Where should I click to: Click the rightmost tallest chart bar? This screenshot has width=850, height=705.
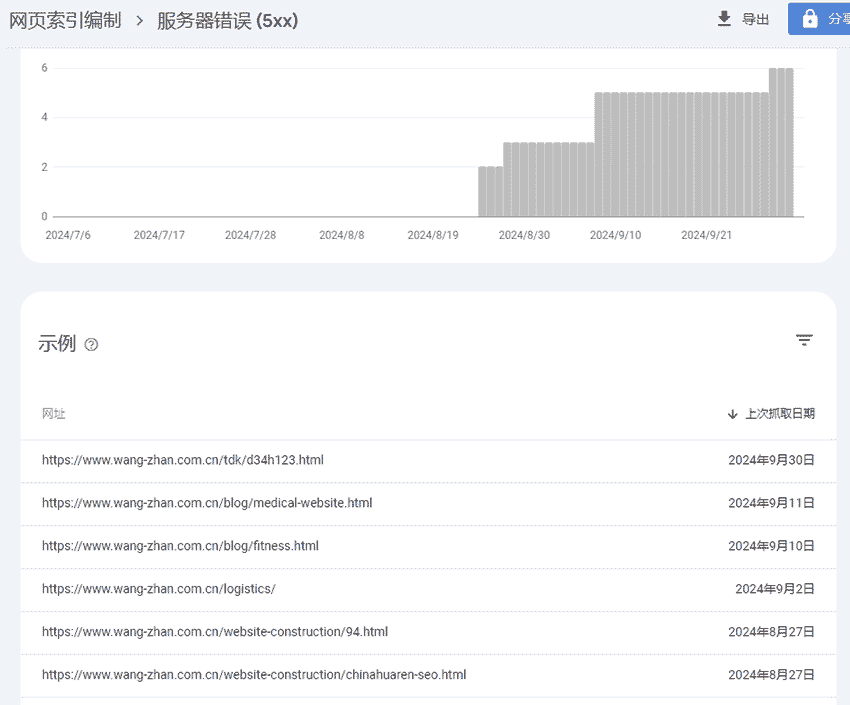pyautogui.click(x=789, y=142)
